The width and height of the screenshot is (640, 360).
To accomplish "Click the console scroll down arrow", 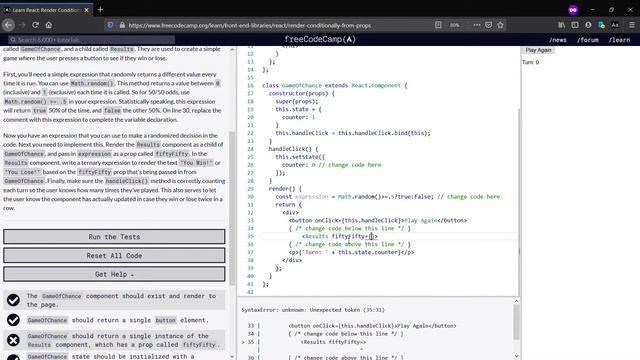I will (516, 356).
